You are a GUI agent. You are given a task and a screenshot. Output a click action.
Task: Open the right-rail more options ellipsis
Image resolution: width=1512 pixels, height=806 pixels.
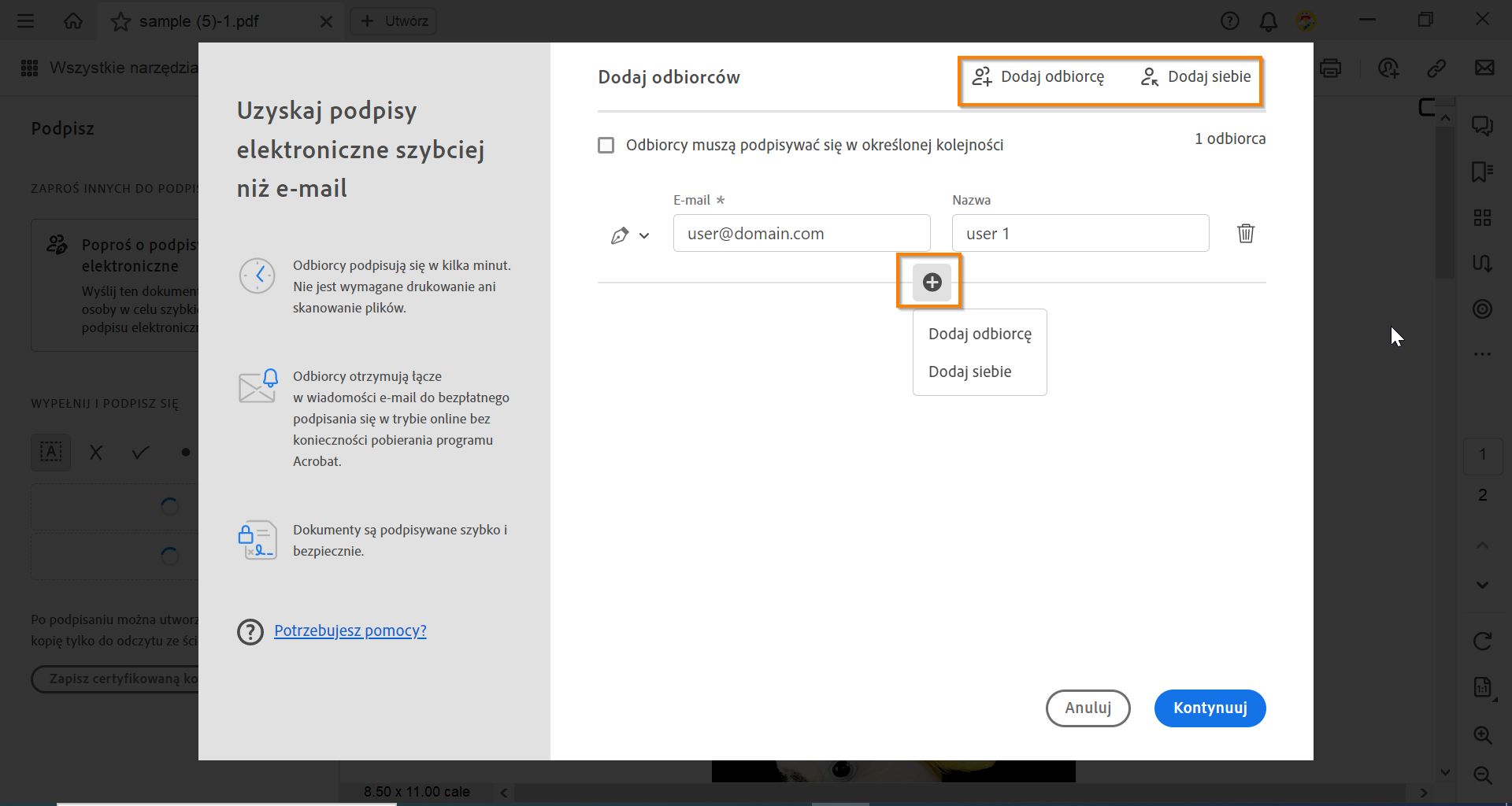pyautogui.click(x=1482, y=354)
